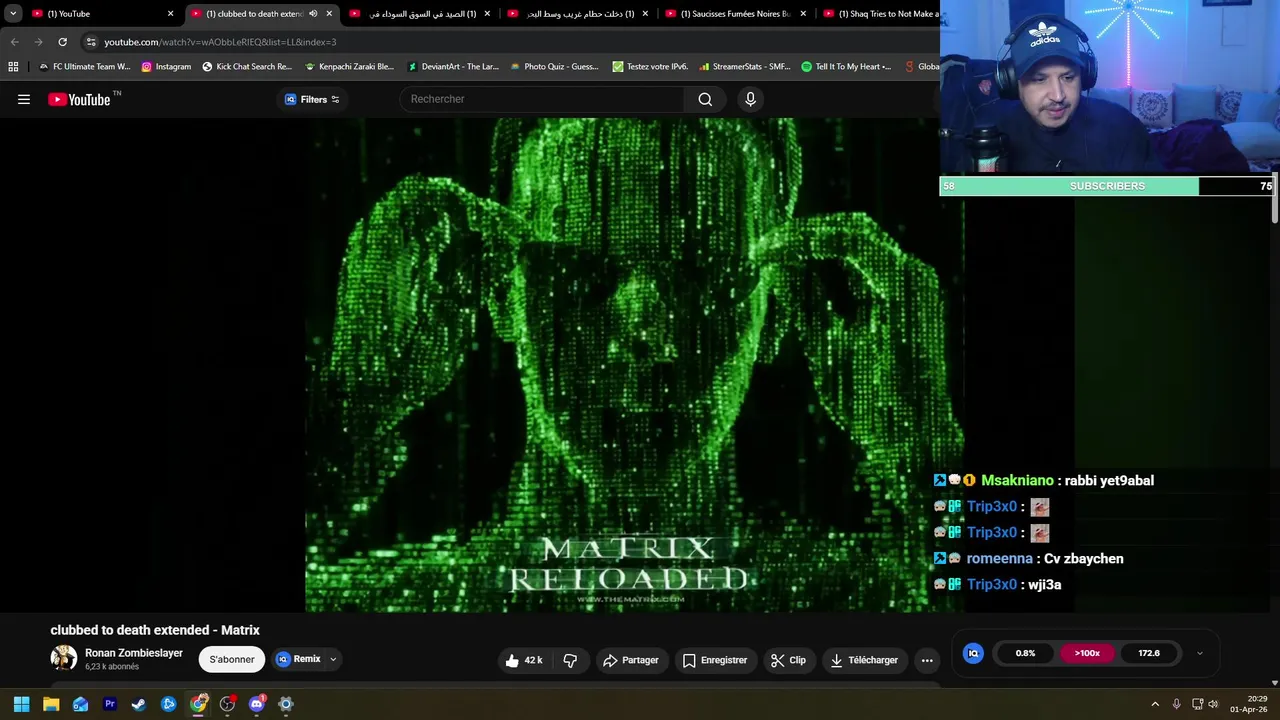
Task: Open File Explorer from taskbar
Action: 51,704
